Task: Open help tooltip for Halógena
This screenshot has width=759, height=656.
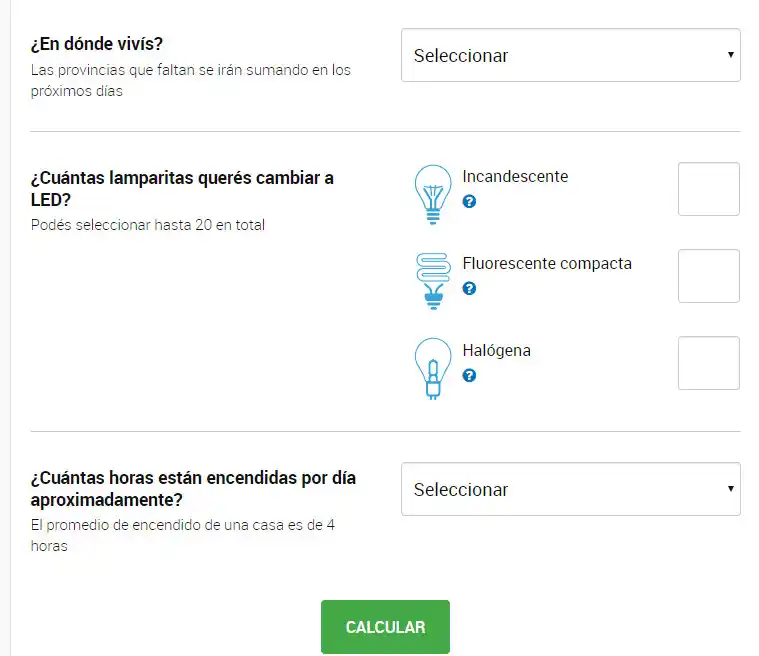Action: pyautogui.click(x=469, y=376)
